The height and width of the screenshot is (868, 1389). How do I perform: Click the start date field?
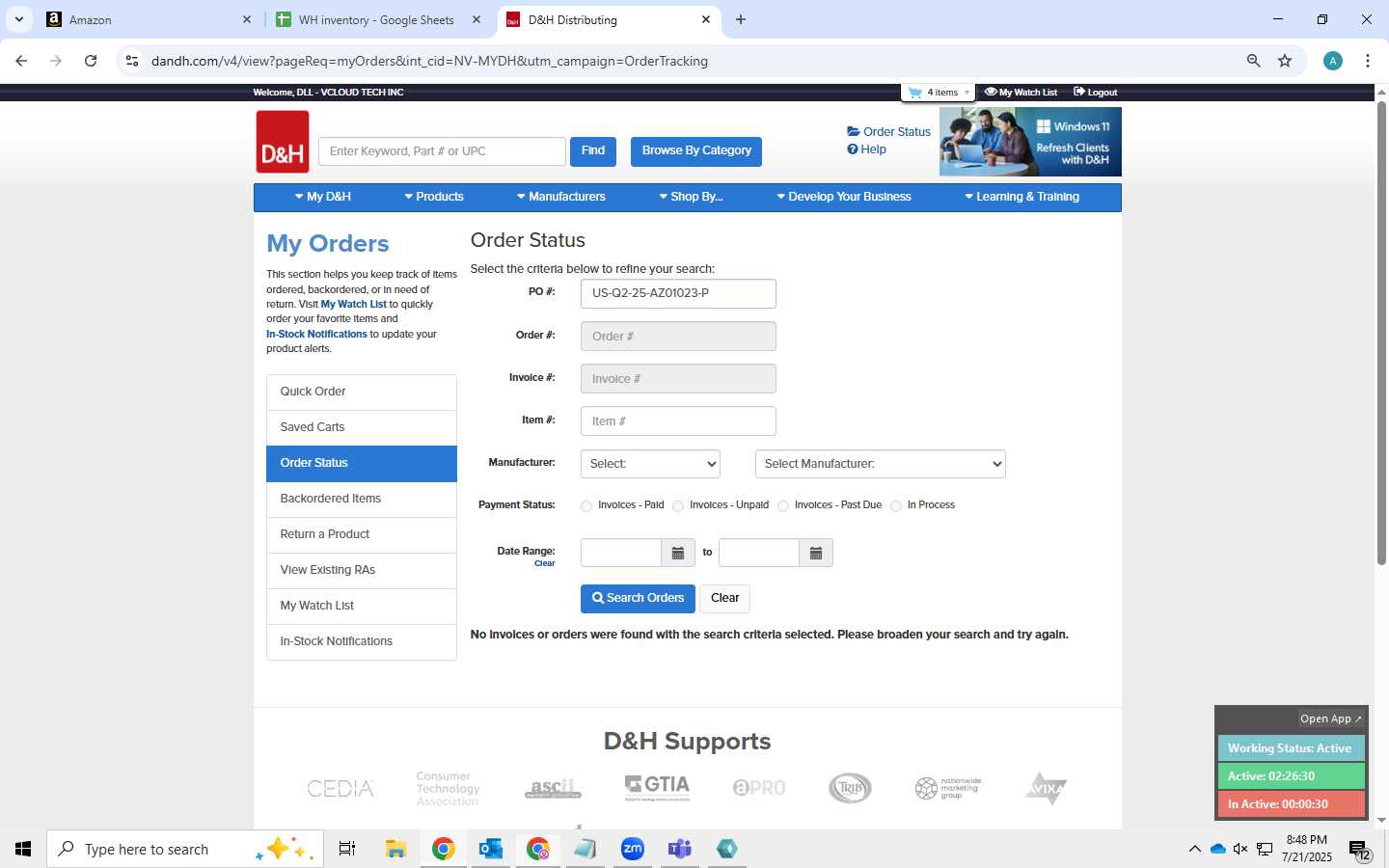pos(621,553)
